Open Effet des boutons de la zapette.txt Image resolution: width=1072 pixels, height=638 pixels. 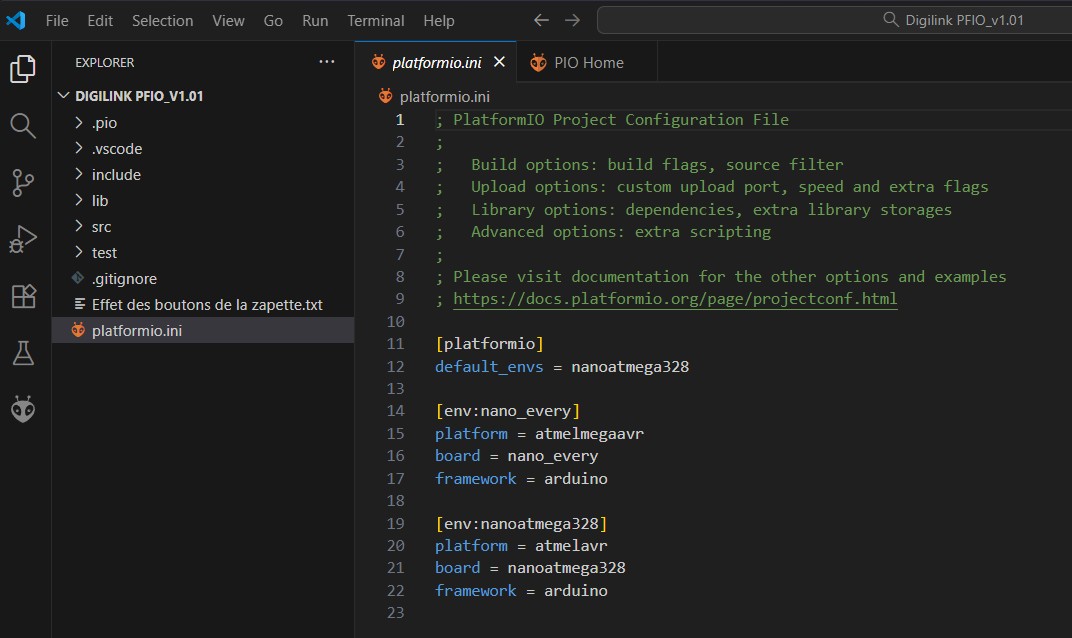(206, 305)
